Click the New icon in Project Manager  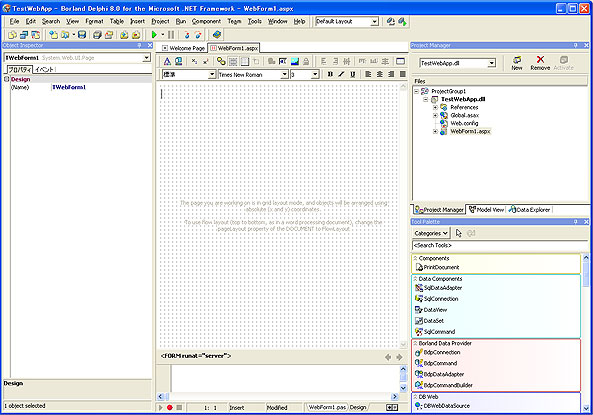coord(517,63)
